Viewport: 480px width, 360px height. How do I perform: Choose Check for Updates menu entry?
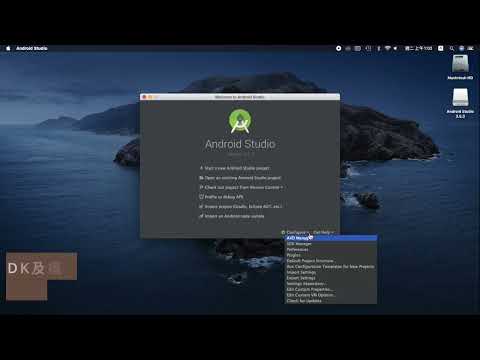click(331, 301)
